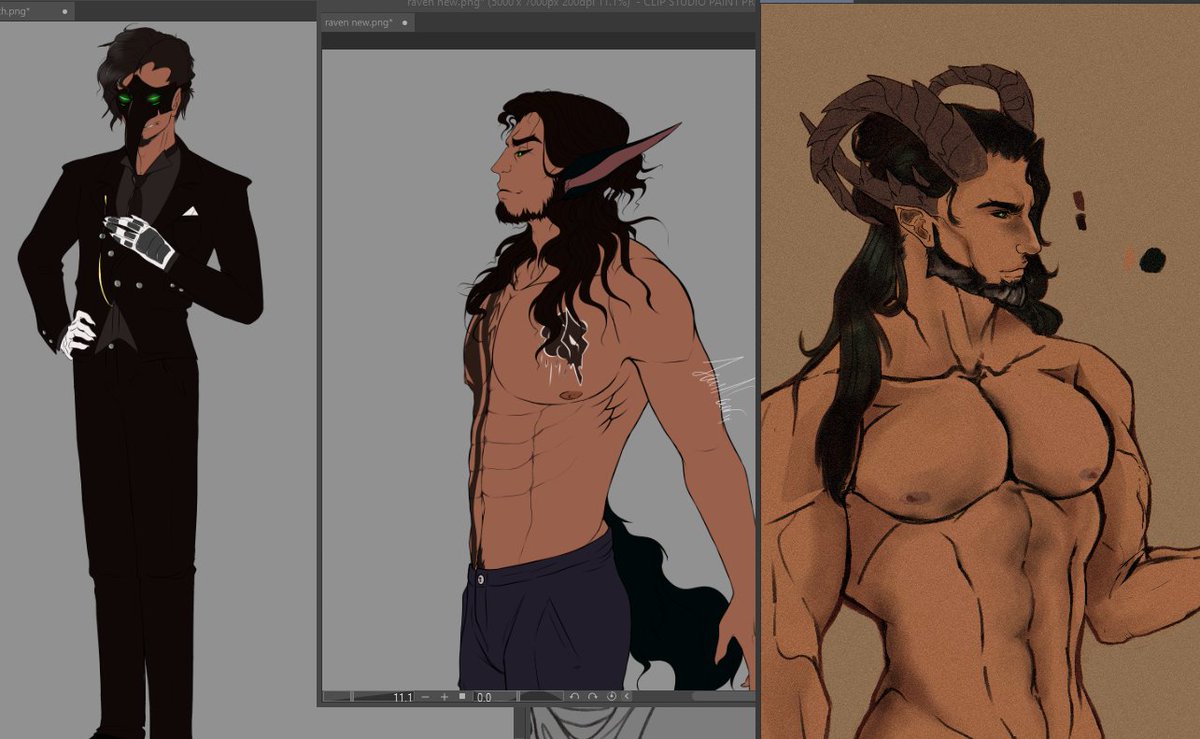Click the fit-to-screen square icon
1200x739 pixels.
462,696
